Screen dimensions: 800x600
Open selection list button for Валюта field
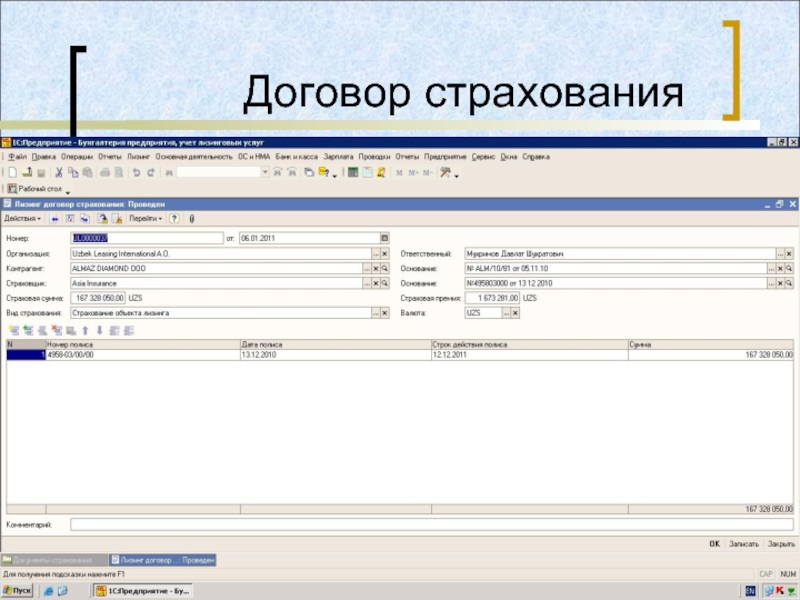[506, 313]
